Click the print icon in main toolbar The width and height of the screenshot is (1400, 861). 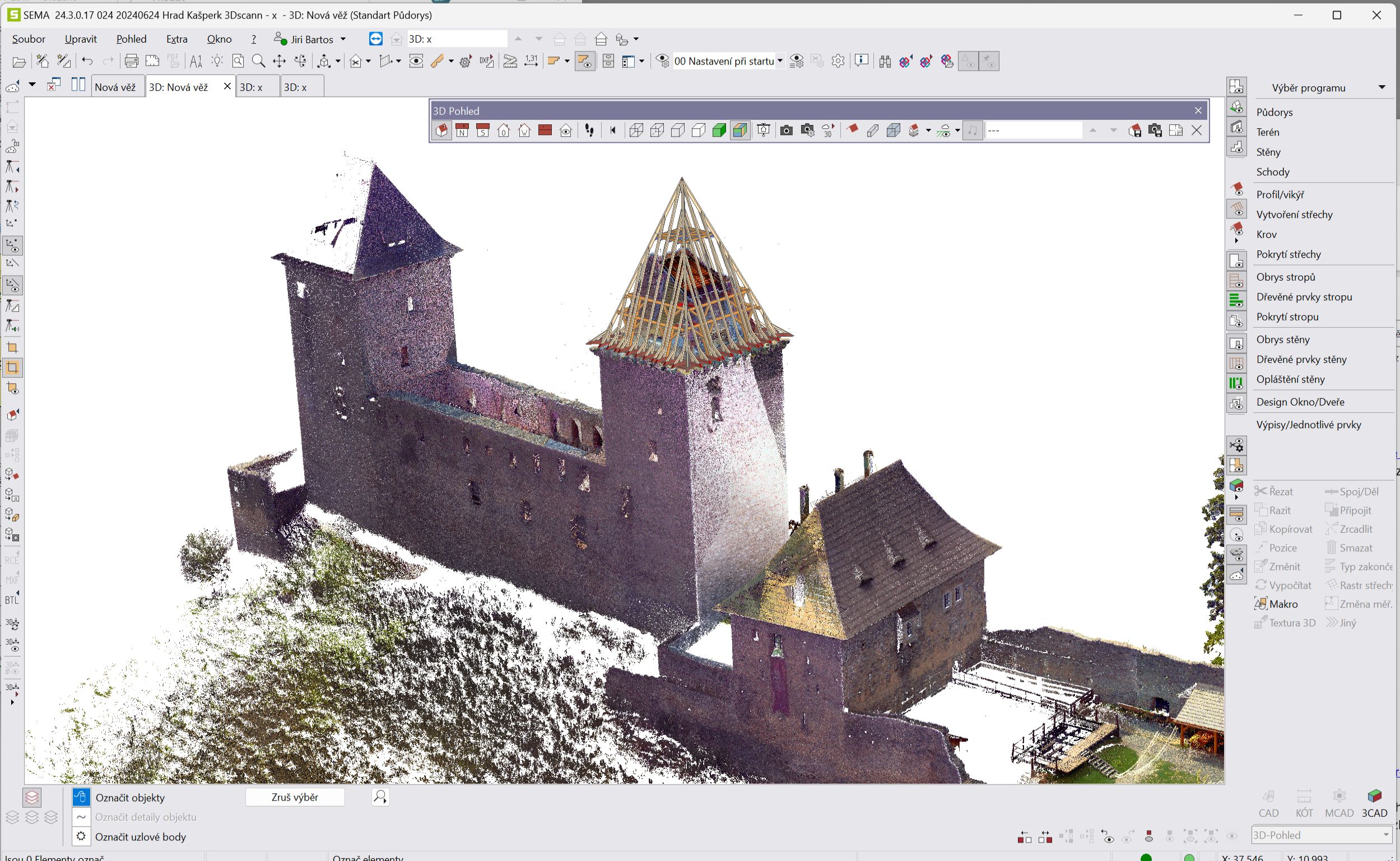[x=132, y=61]
